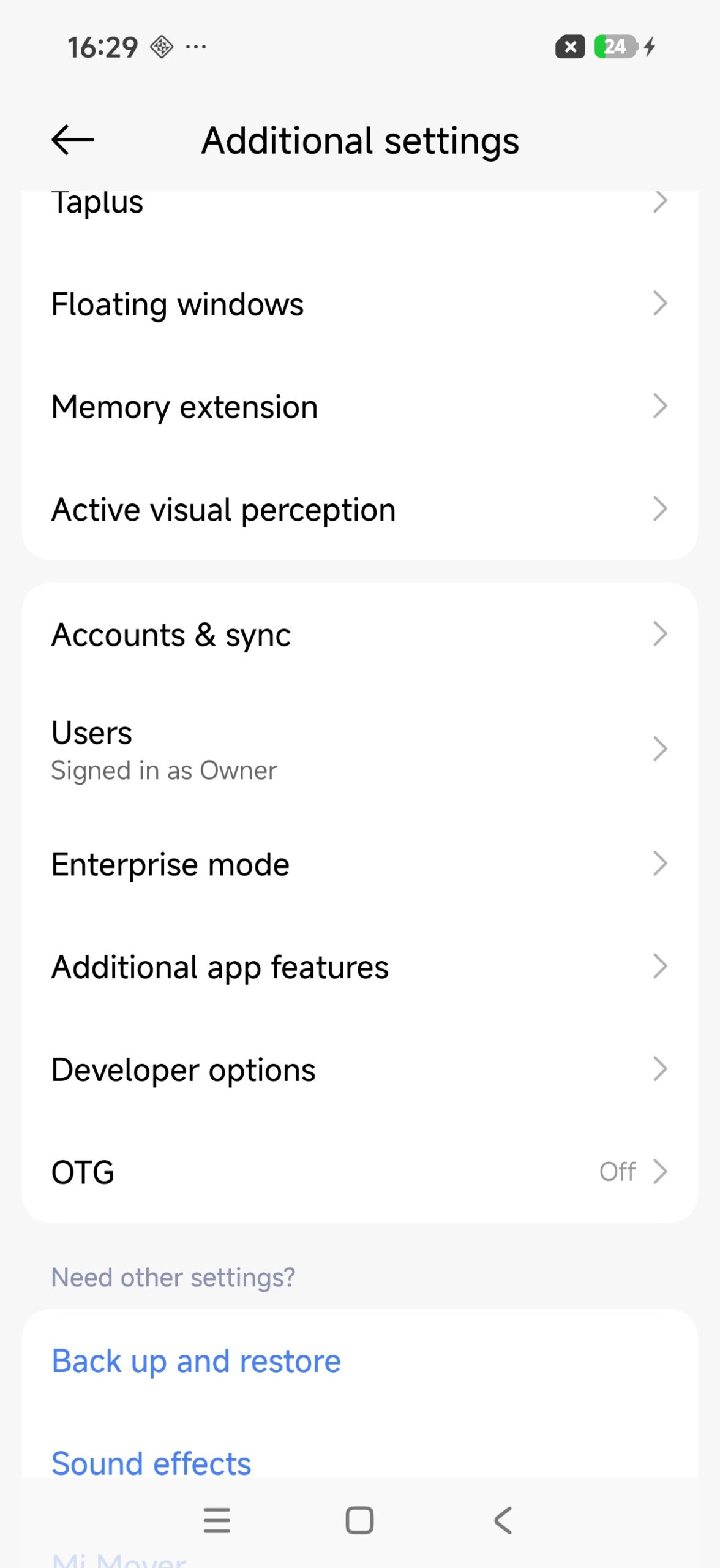The width and height of the screenshot is (720, 1568).
Task: Tap the diamond-shaped status bar notification icon
Action: tap(162, 47)
